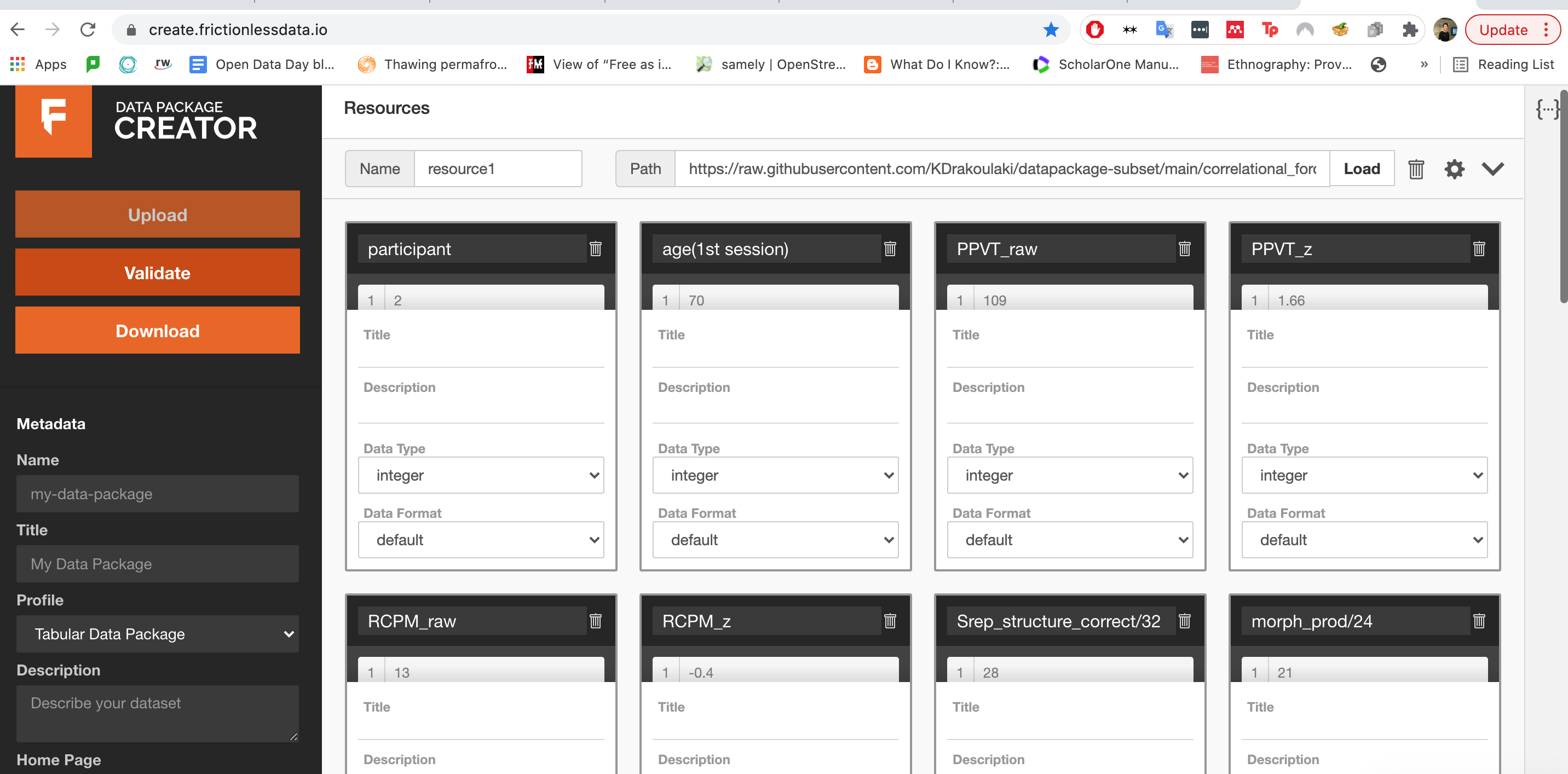Select Data Format dropdown for age(1st session) column
This screenshot has width=1568, height=774.
pos(774,539)
